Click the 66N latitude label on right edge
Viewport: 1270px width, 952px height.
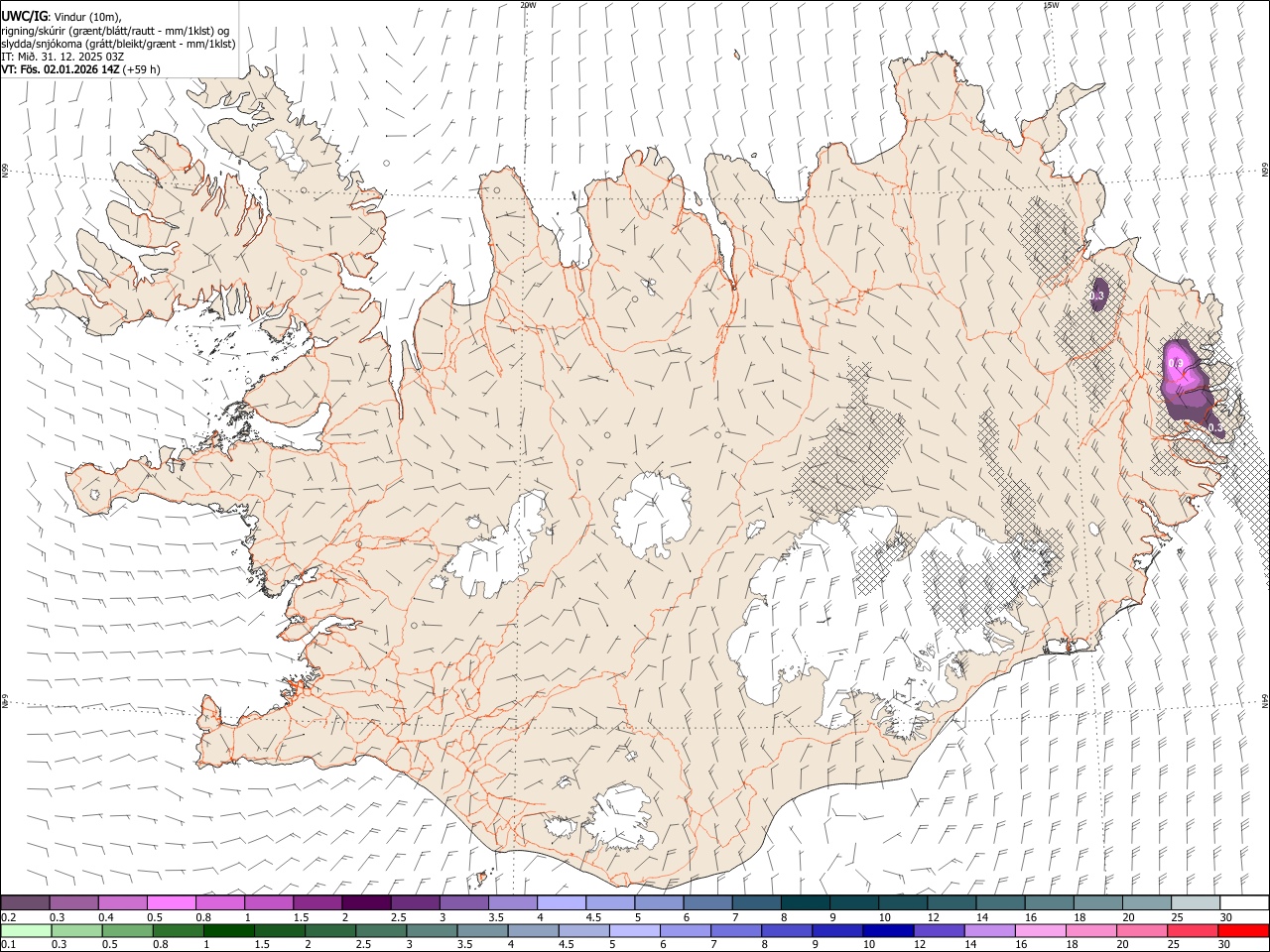click(1265, 171)
